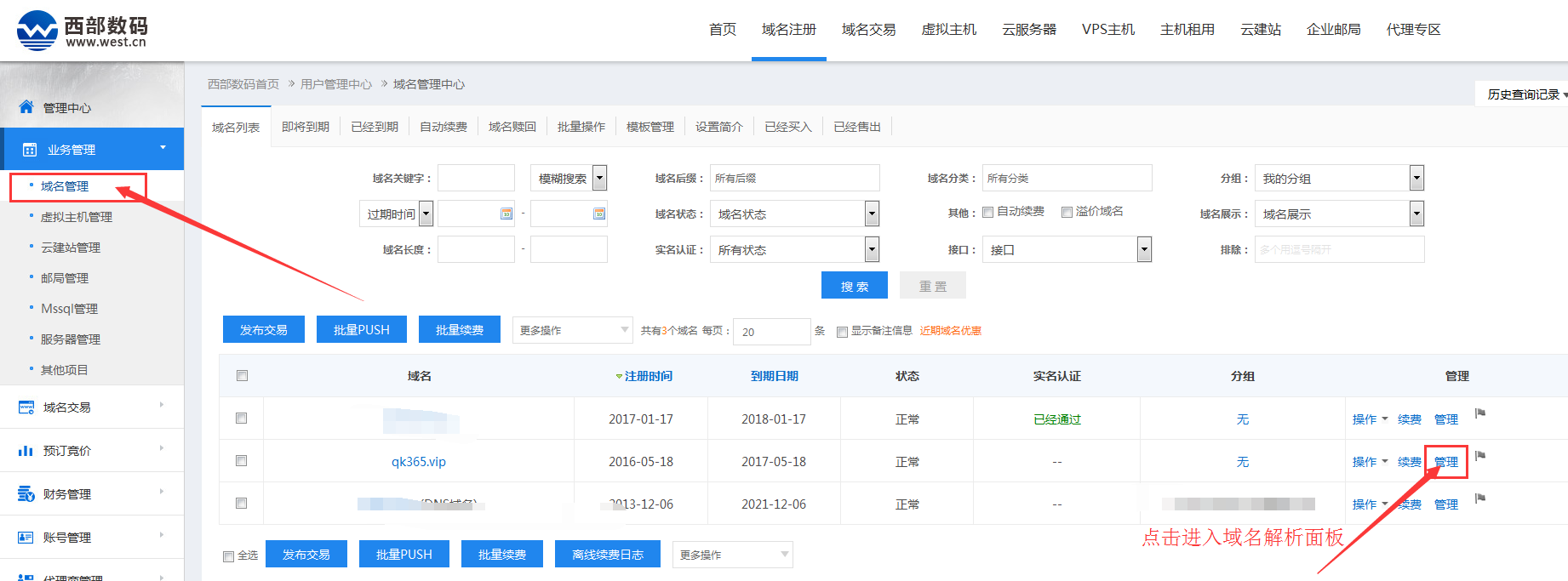Check the qk365.vip row checkbox
This screenshot has height=581, width=1568.
[x=242, y=461]
